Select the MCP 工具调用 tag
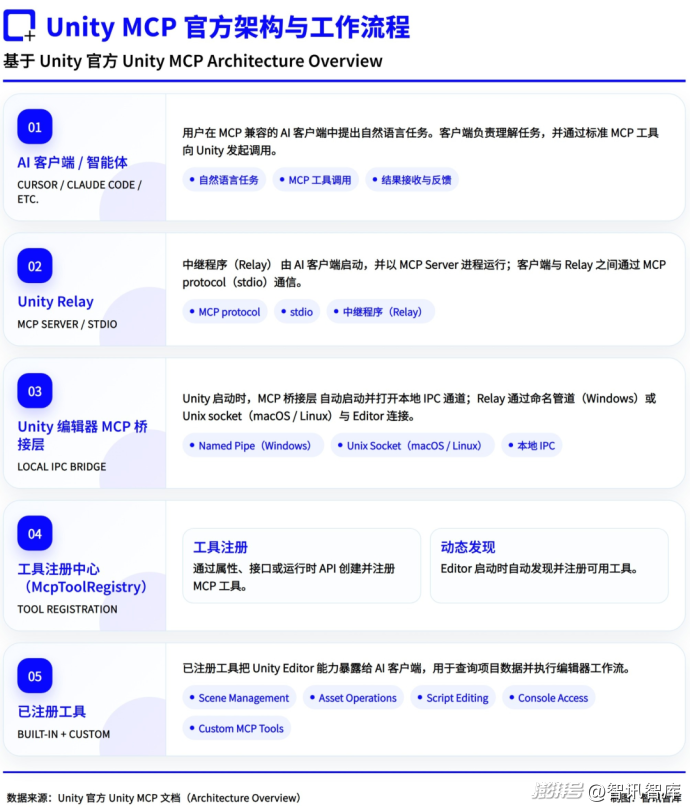The width and height of the screenshot is (690, 812). [x=315, y=180]
